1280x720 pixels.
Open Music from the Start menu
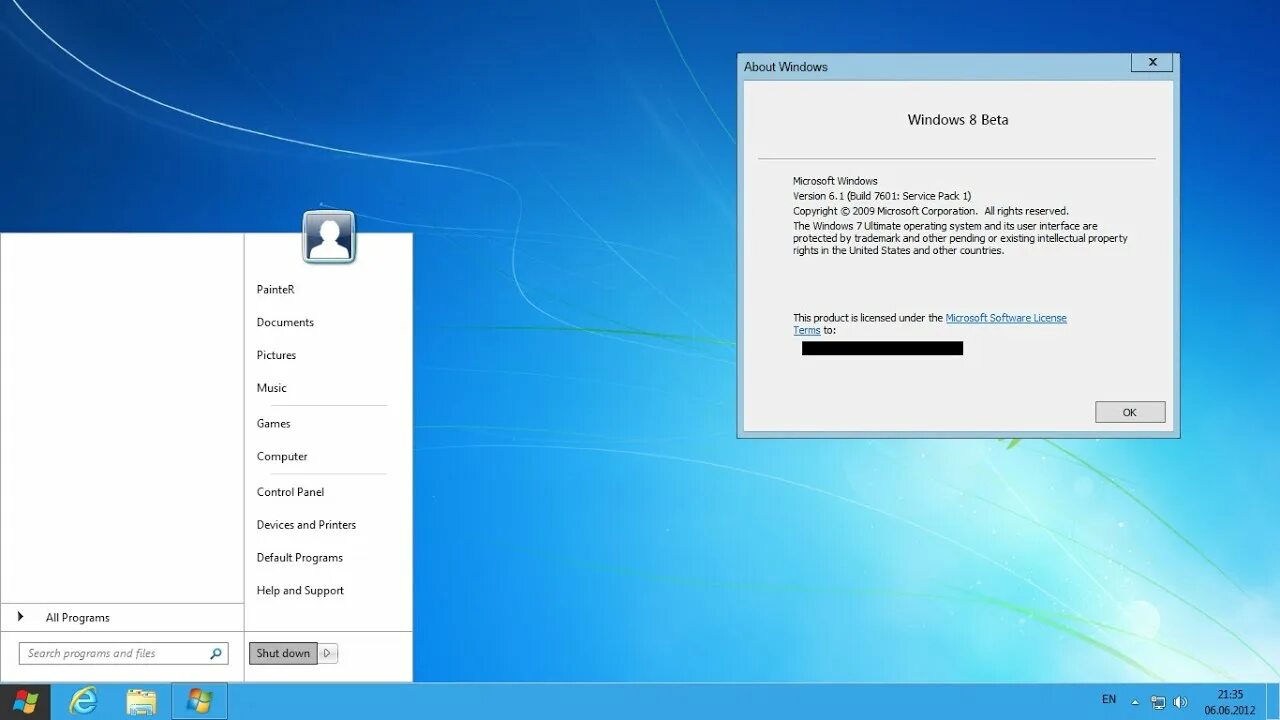pos(271,388)
